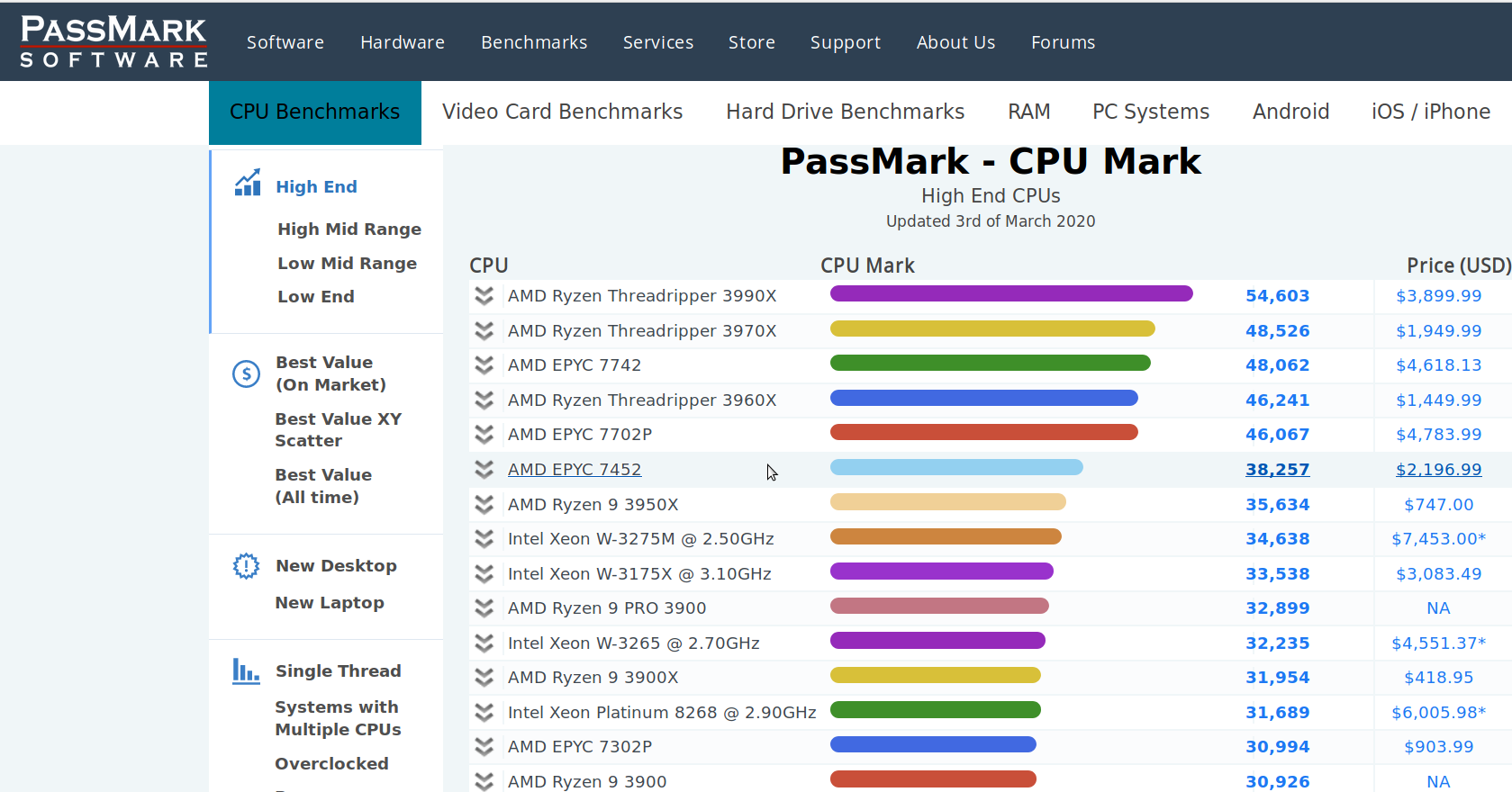This screenshot has height=792, width=1512.
Task: Expand details for AMD EPYC 7742
Action: pos(484,365)
